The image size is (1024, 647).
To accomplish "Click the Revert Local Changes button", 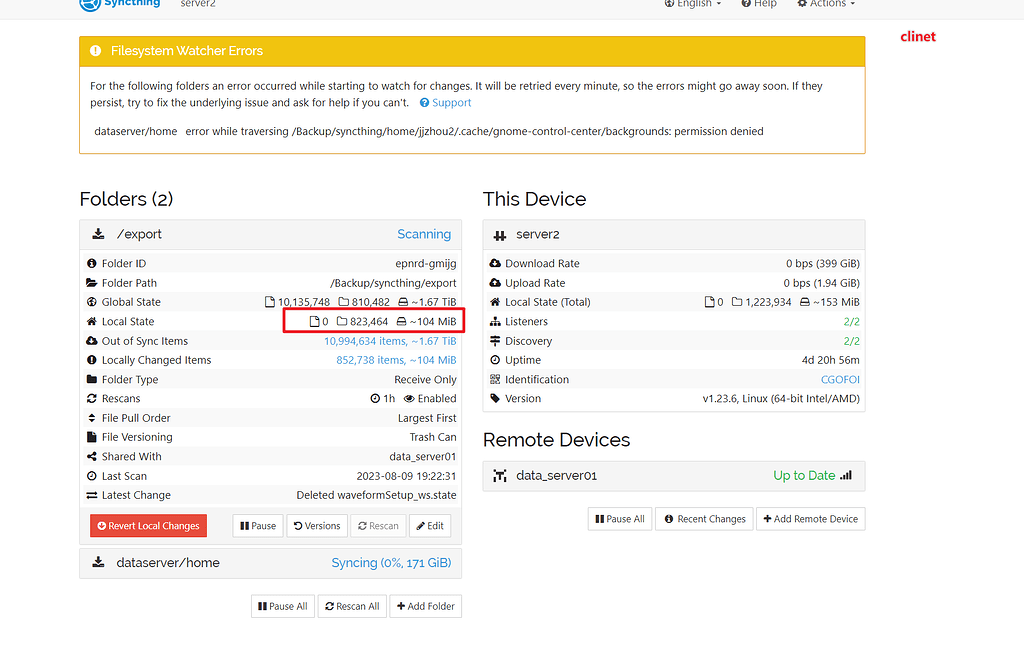I will (x=148, y=525).
